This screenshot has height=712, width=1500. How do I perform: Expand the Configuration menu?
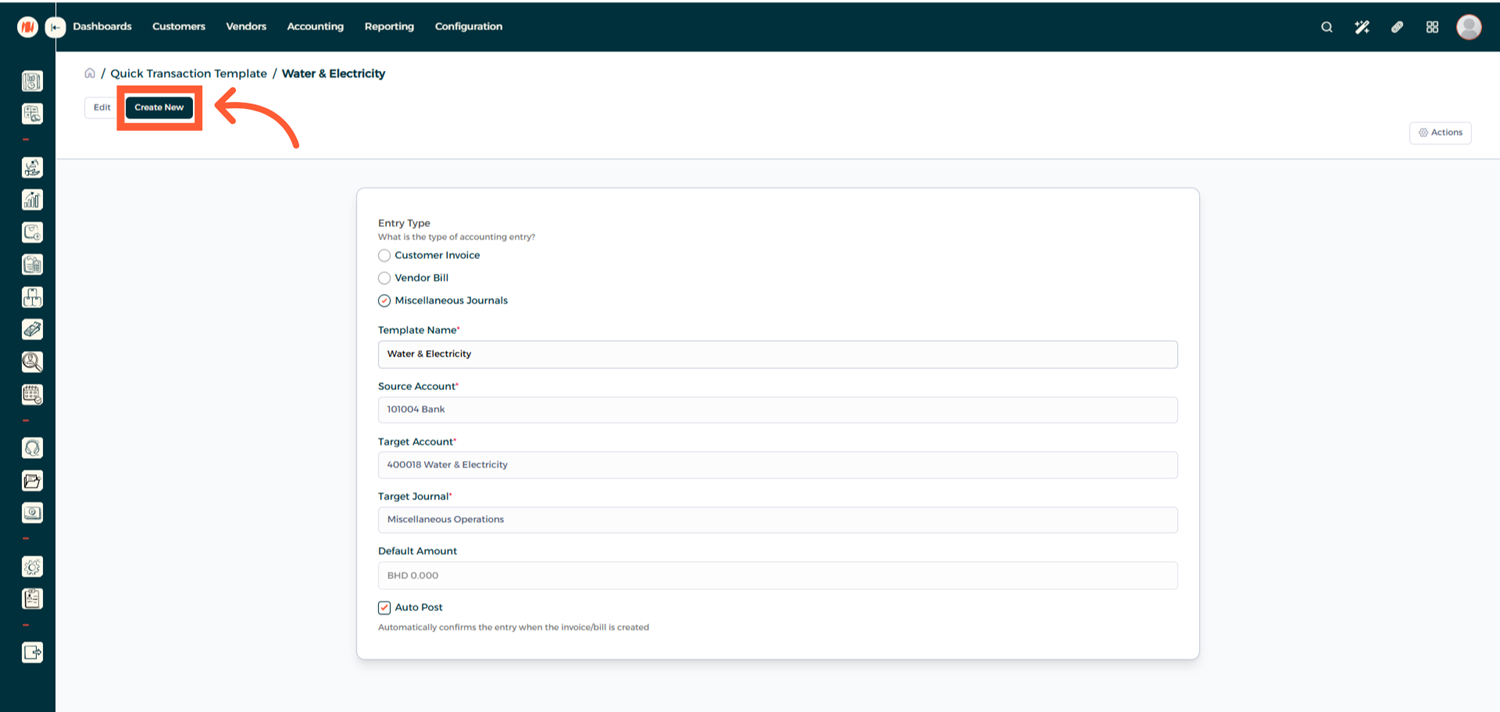(x=468, y=27)
